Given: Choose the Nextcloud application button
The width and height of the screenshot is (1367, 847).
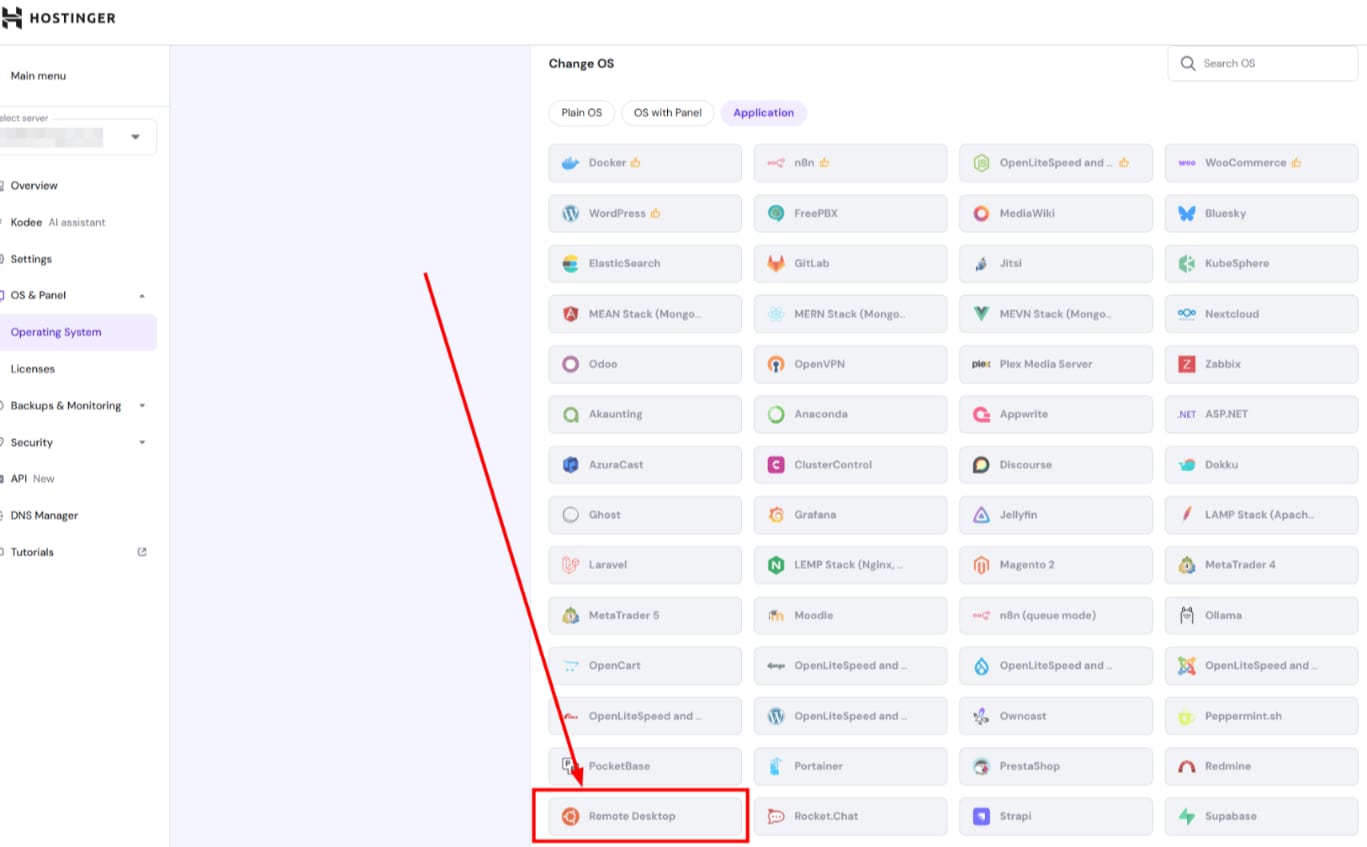Looking at the screenshot, I should 1260,314.
